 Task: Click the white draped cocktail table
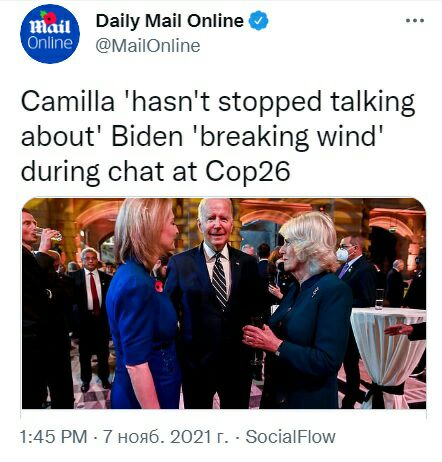click(x=388, y=356)
